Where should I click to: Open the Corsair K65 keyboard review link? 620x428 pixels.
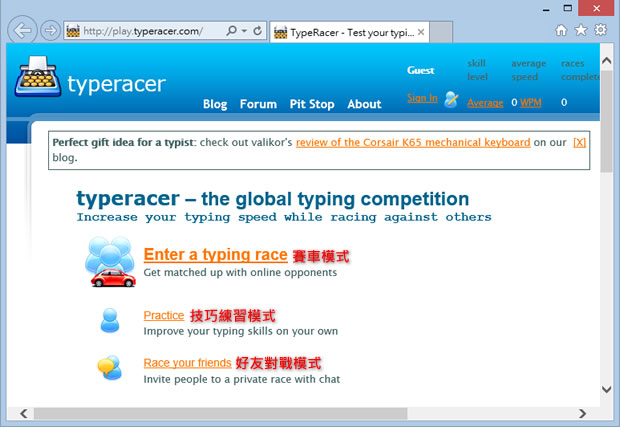[413, 142]
